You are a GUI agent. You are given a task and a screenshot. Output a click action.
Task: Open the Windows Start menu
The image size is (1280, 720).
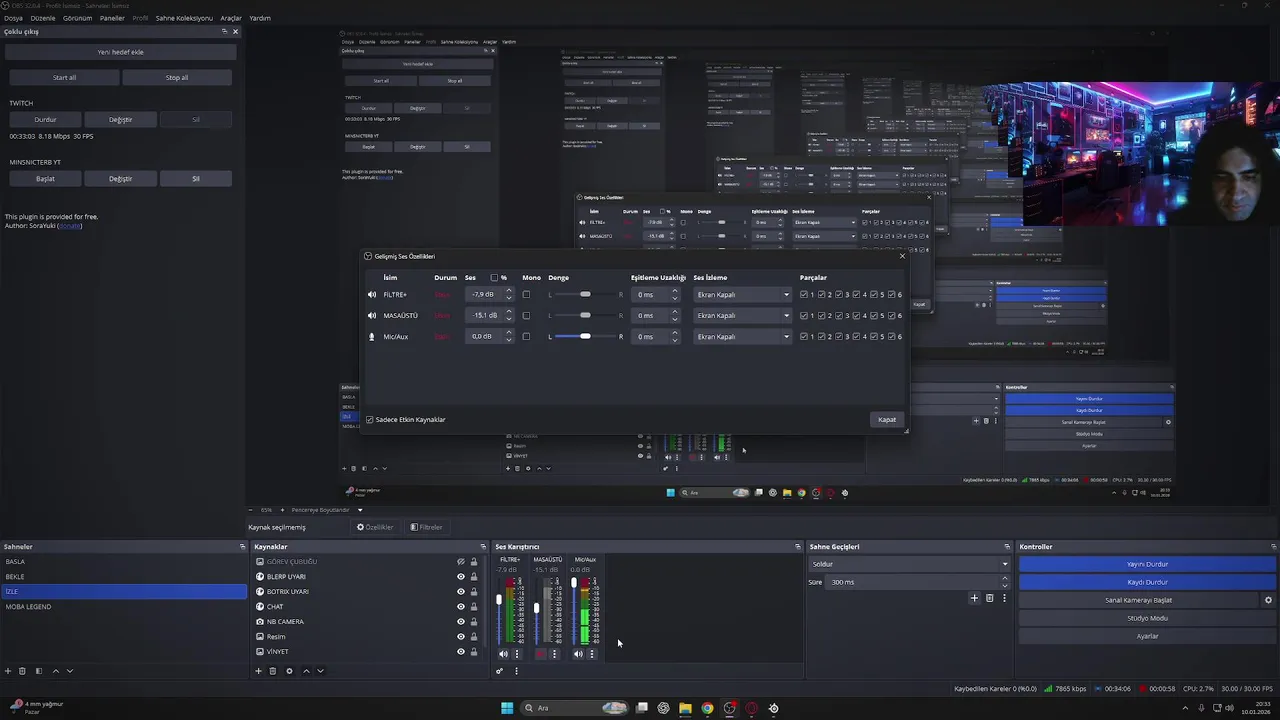point(507,708)
